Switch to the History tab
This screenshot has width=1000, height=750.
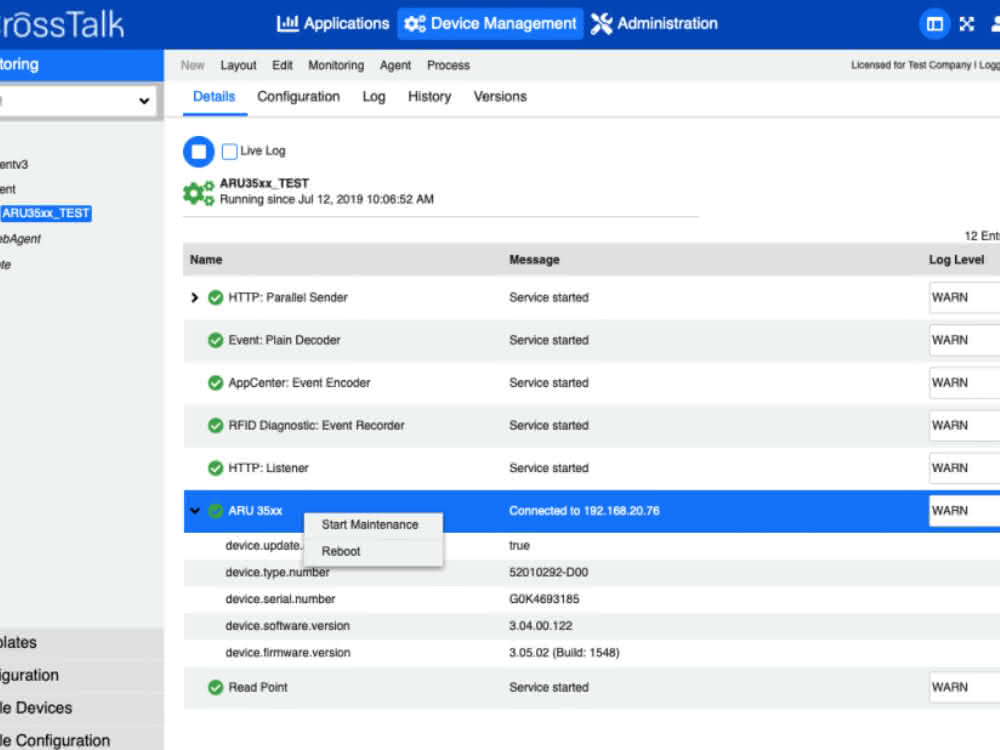pos(429,96)
